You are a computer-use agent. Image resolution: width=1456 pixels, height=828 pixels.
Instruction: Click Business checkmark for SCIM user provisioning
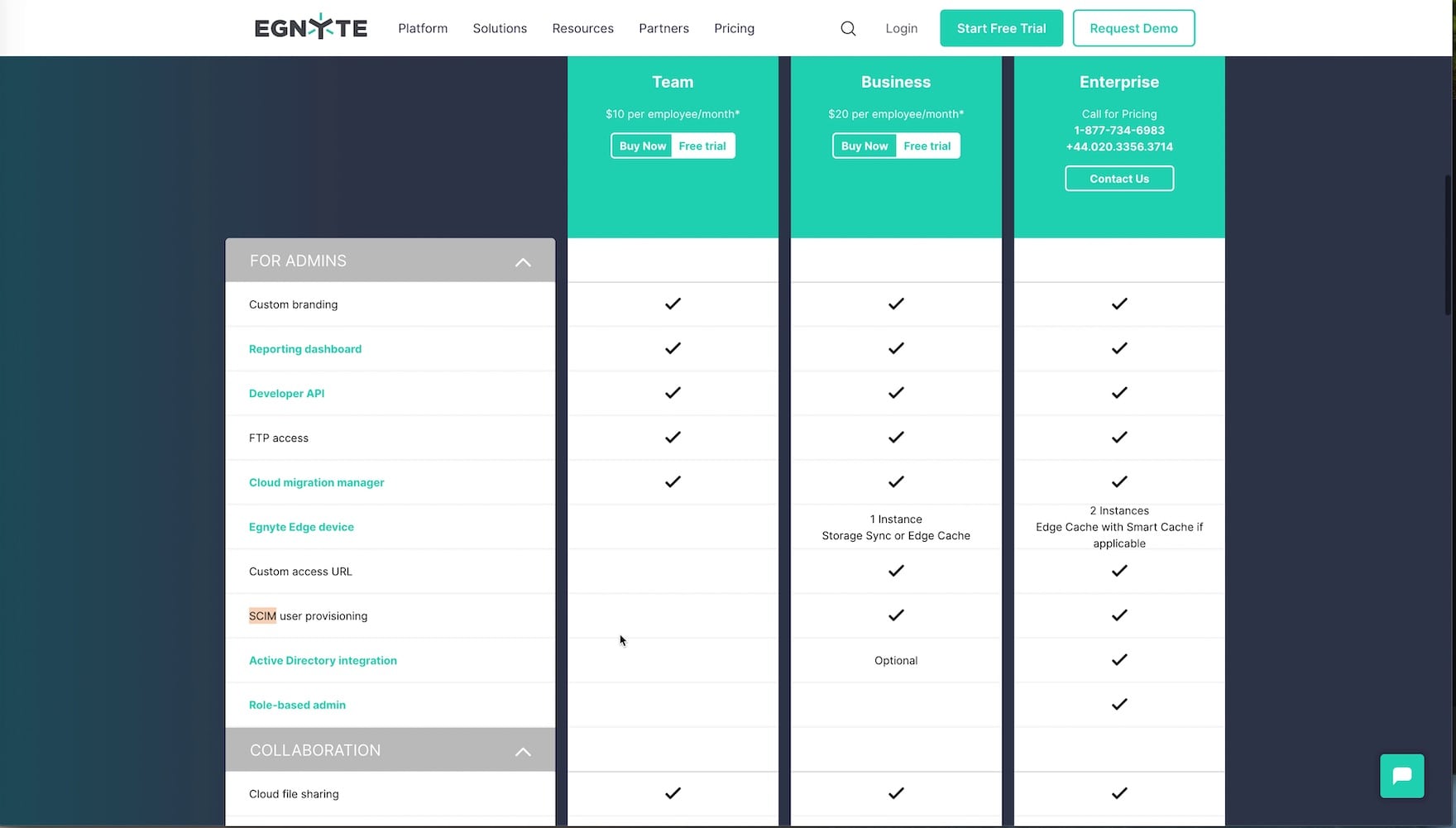point(896,615)
